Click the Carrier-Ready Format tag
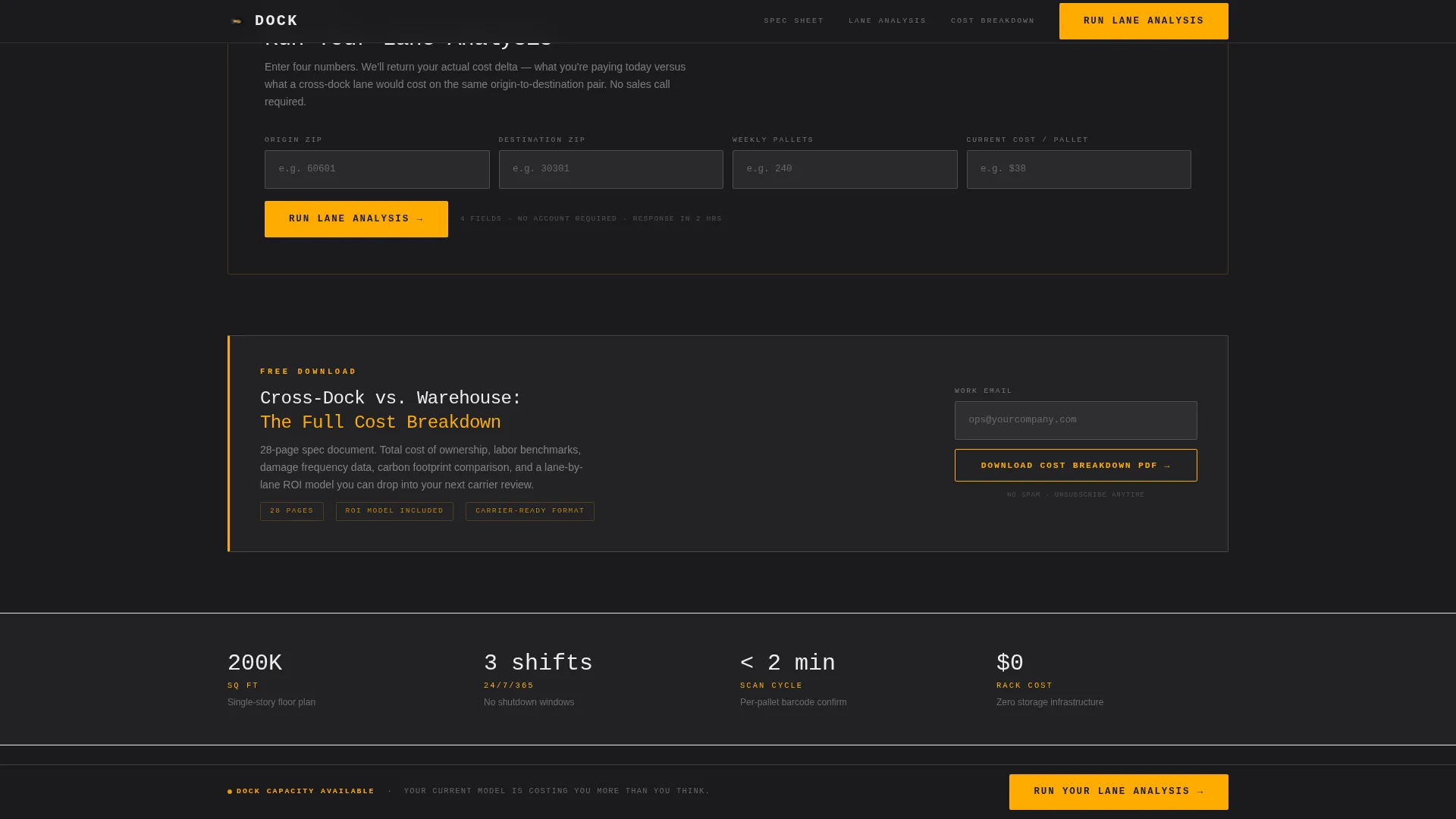This screenshot has width=1456, height=819. pos(530,511)
